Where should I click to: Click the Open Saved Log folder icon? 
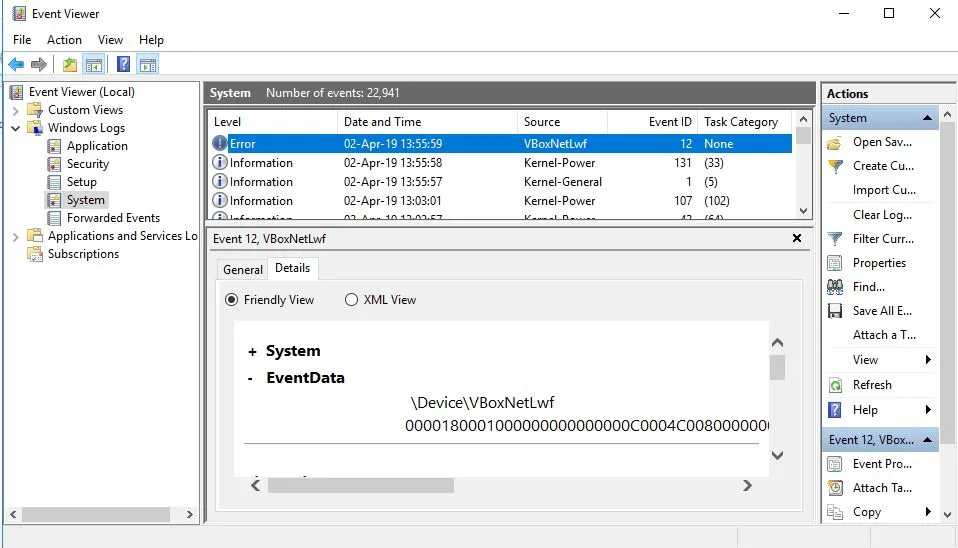(835, 142)
